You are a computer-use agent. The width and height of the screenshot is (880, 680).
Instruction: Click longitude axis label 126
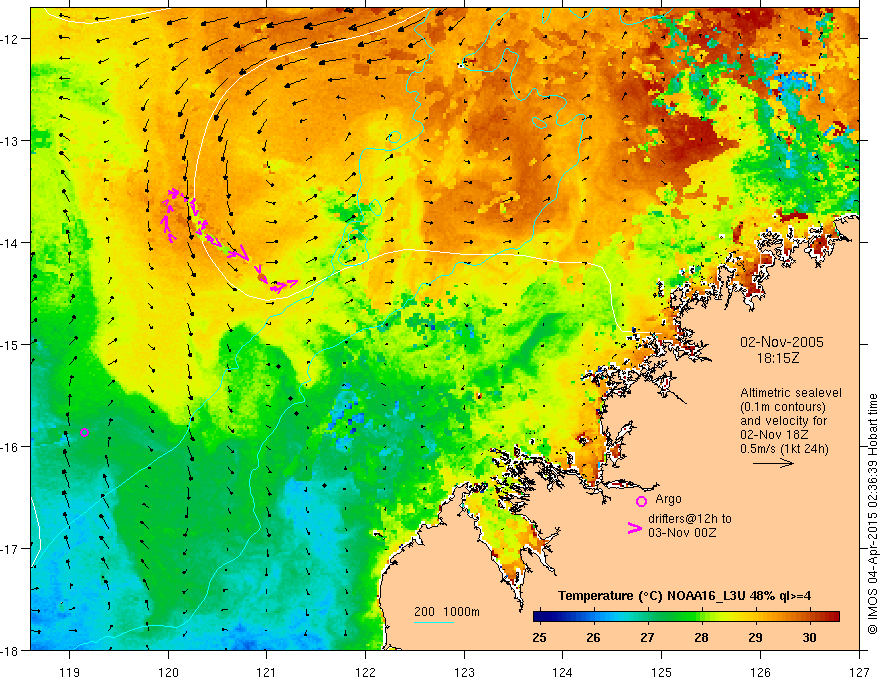pos(760,672)
